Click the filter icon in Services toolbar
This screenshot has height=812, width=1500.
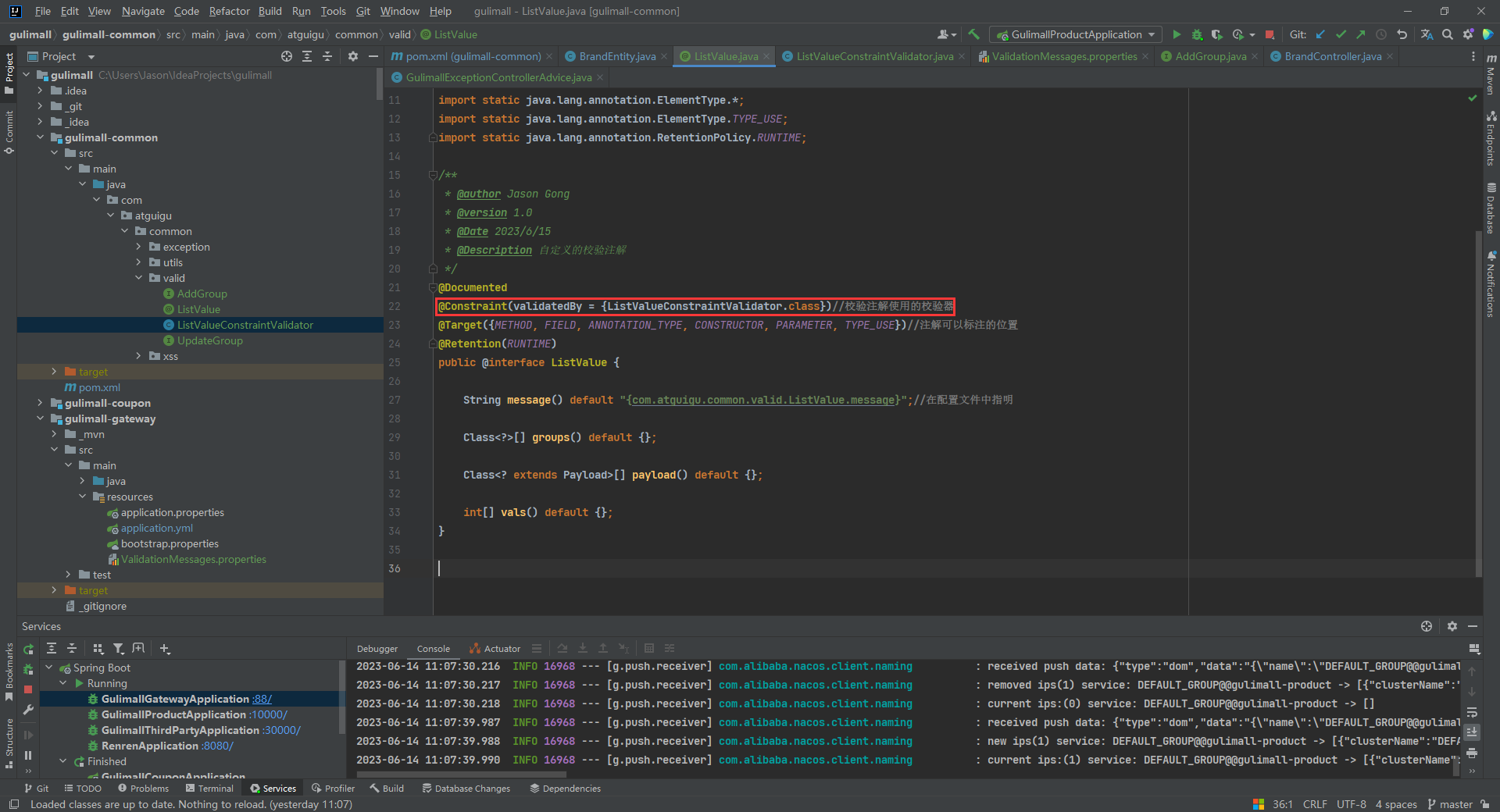pos(119,648)
